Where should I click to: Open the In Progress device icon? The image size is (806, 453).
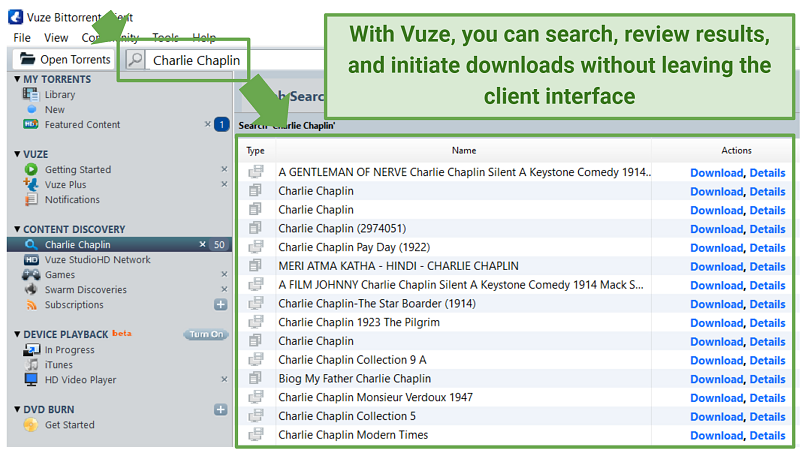pyautogui.click(x=31, y=350)
